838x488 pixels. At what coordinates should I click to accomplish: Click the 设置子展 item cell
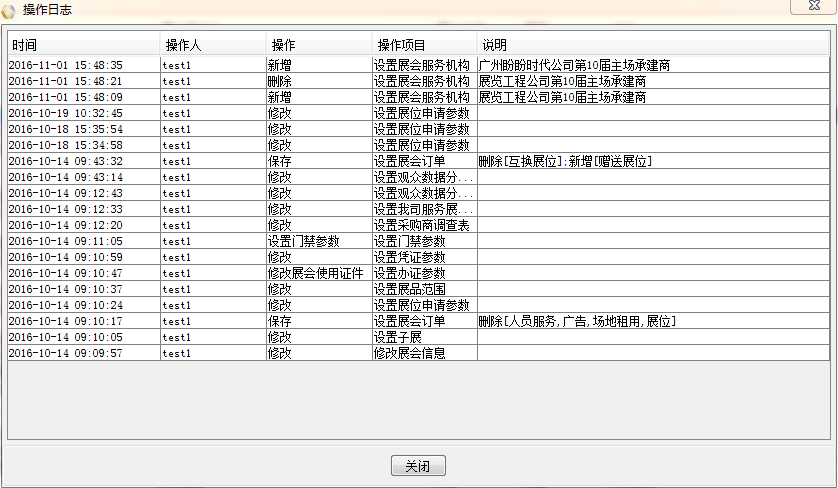tap(397, 337)
